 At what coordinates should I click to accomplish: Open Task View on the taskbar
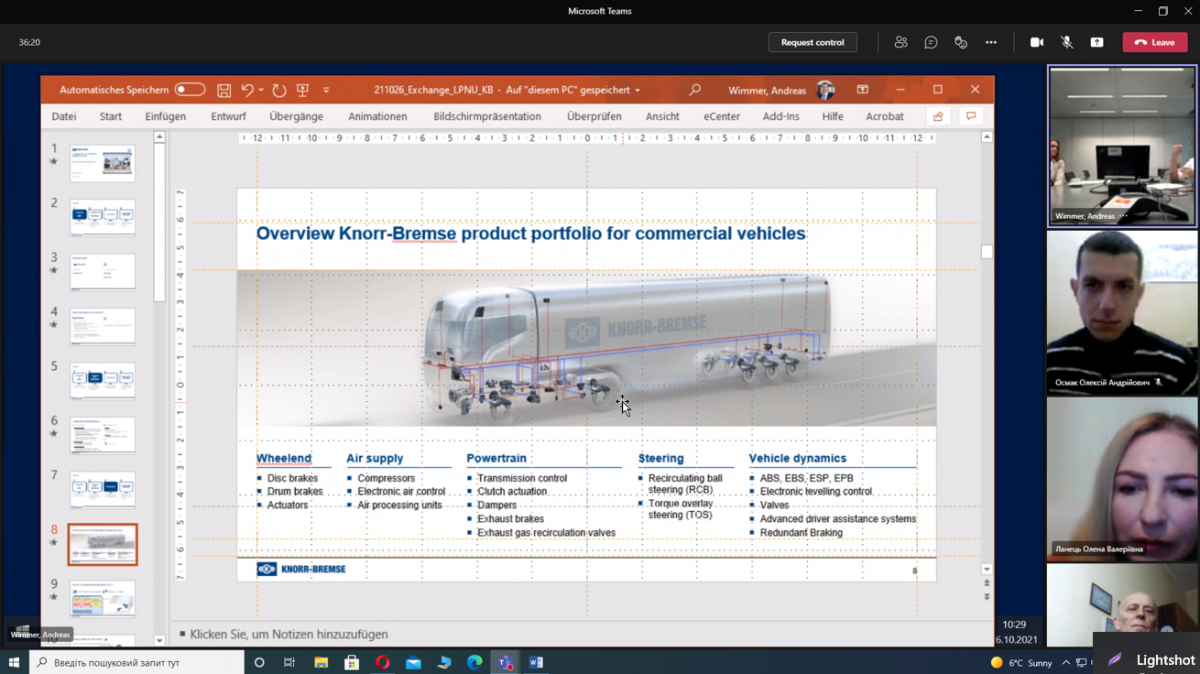[289, 662]
